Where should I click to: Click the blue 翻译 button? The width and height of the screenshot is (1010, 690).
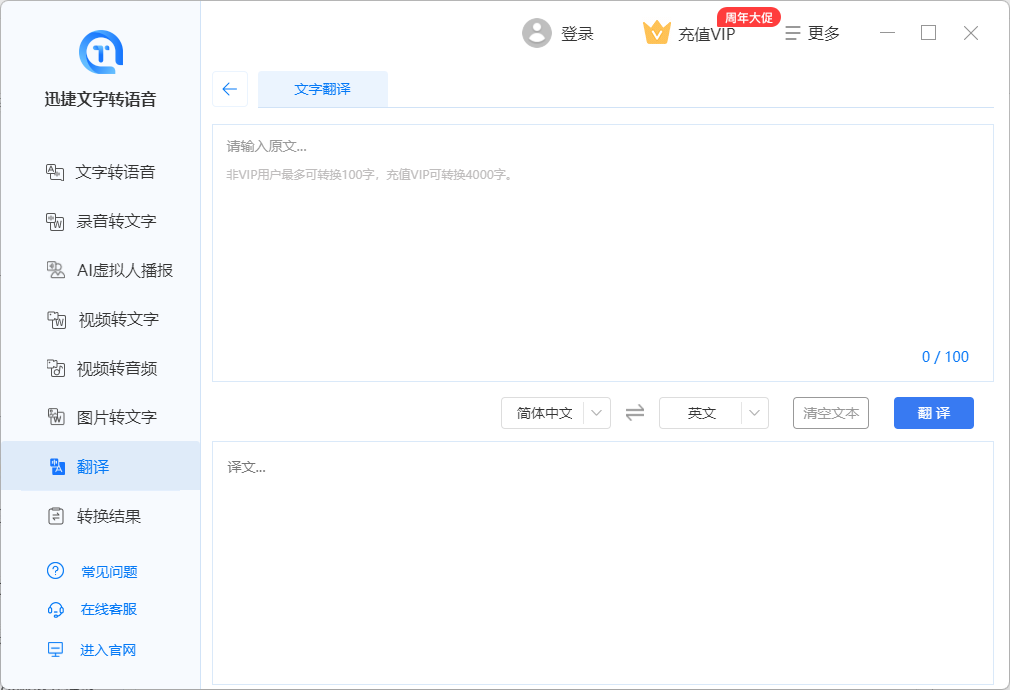click(933, 413)
